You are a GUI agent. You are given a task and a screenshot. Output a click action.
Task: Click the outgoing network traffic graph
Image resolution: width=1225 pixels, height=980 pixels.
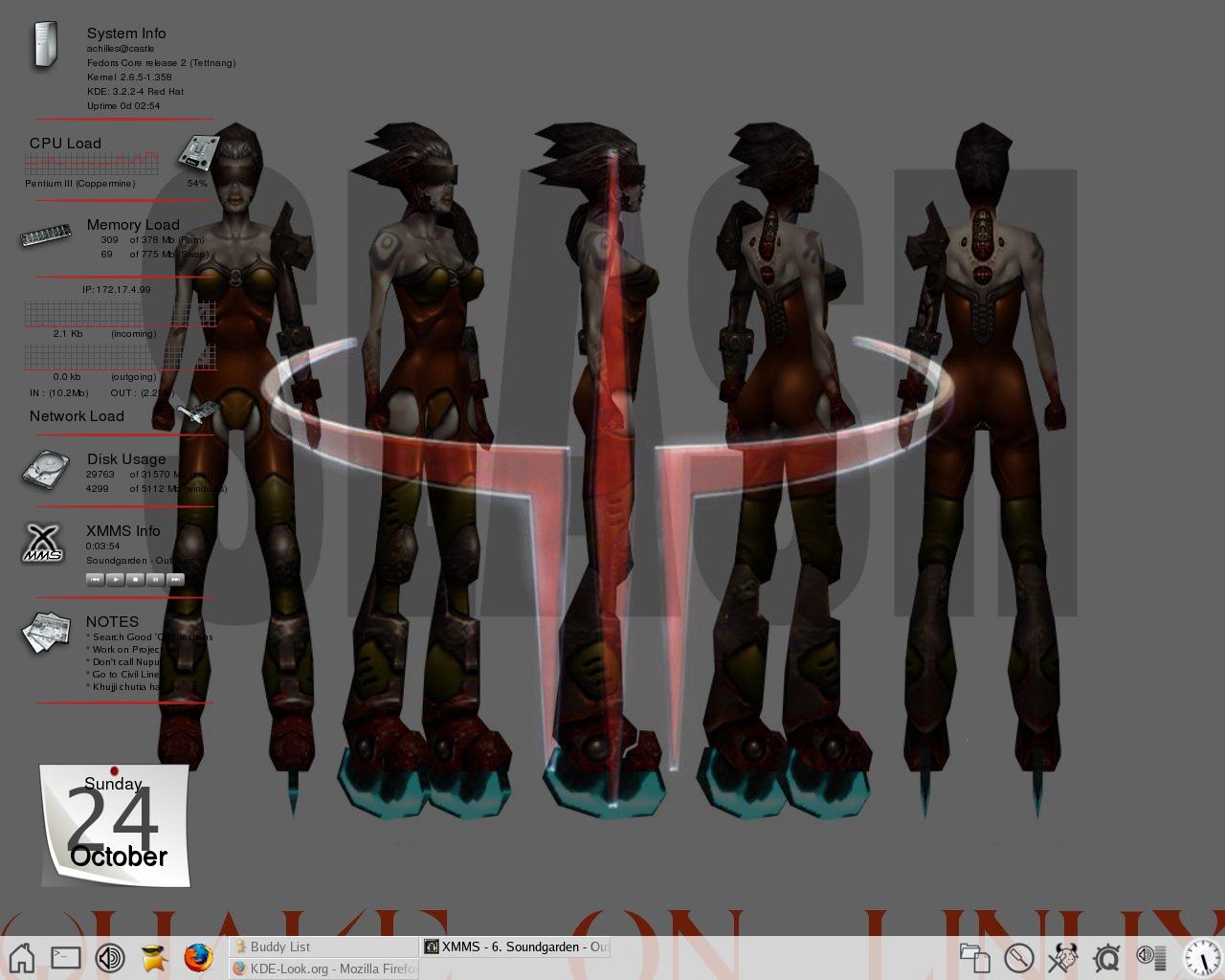(x=121, y=357)
